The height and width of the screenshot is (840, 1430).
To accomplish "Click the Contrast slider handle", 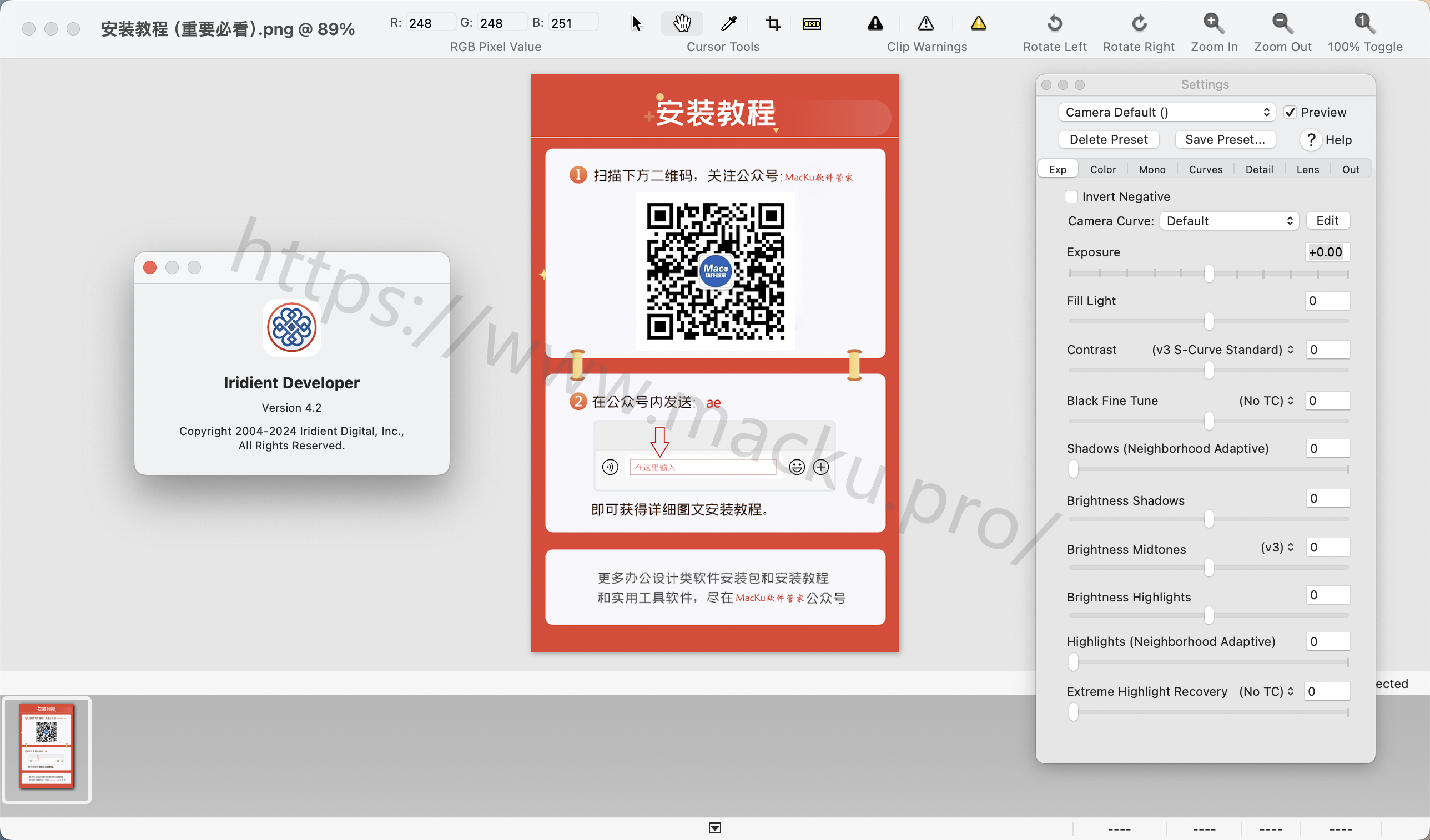I will coord(1209,370).
